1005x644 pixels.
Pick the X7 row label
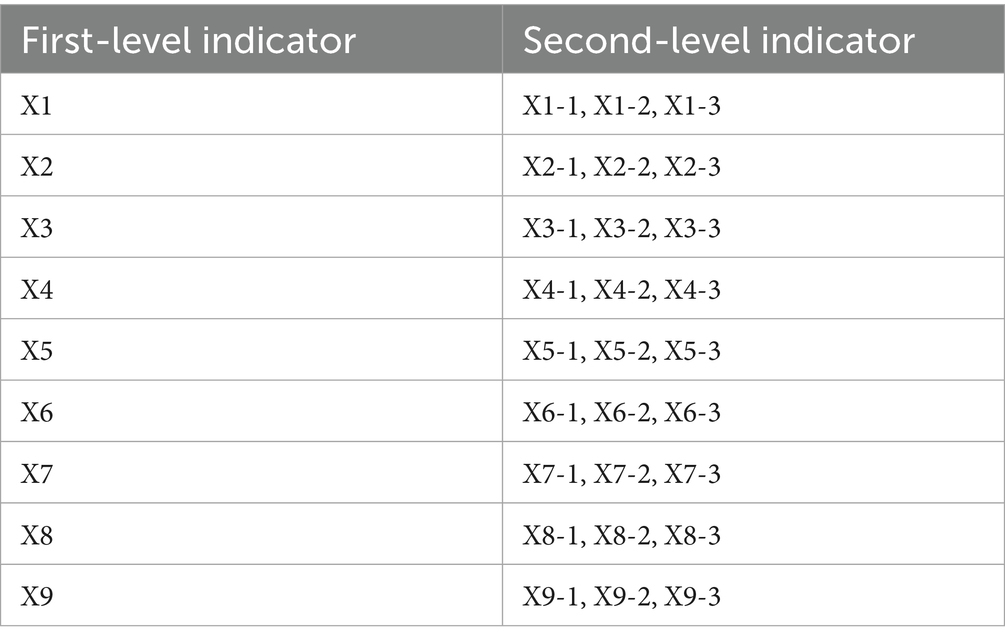37,474
